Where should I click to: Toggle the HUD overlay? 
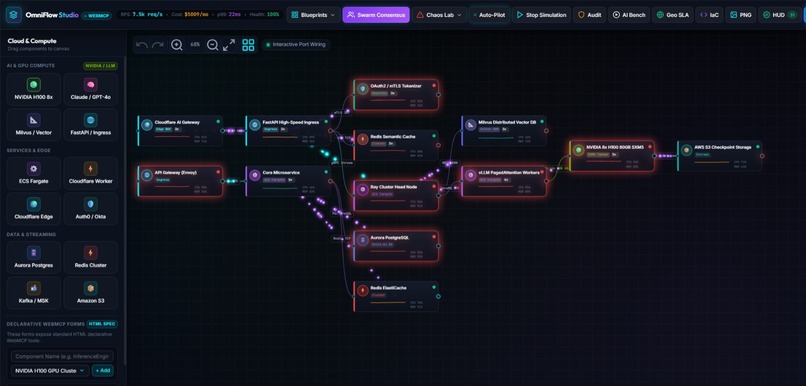coord(779,15)
